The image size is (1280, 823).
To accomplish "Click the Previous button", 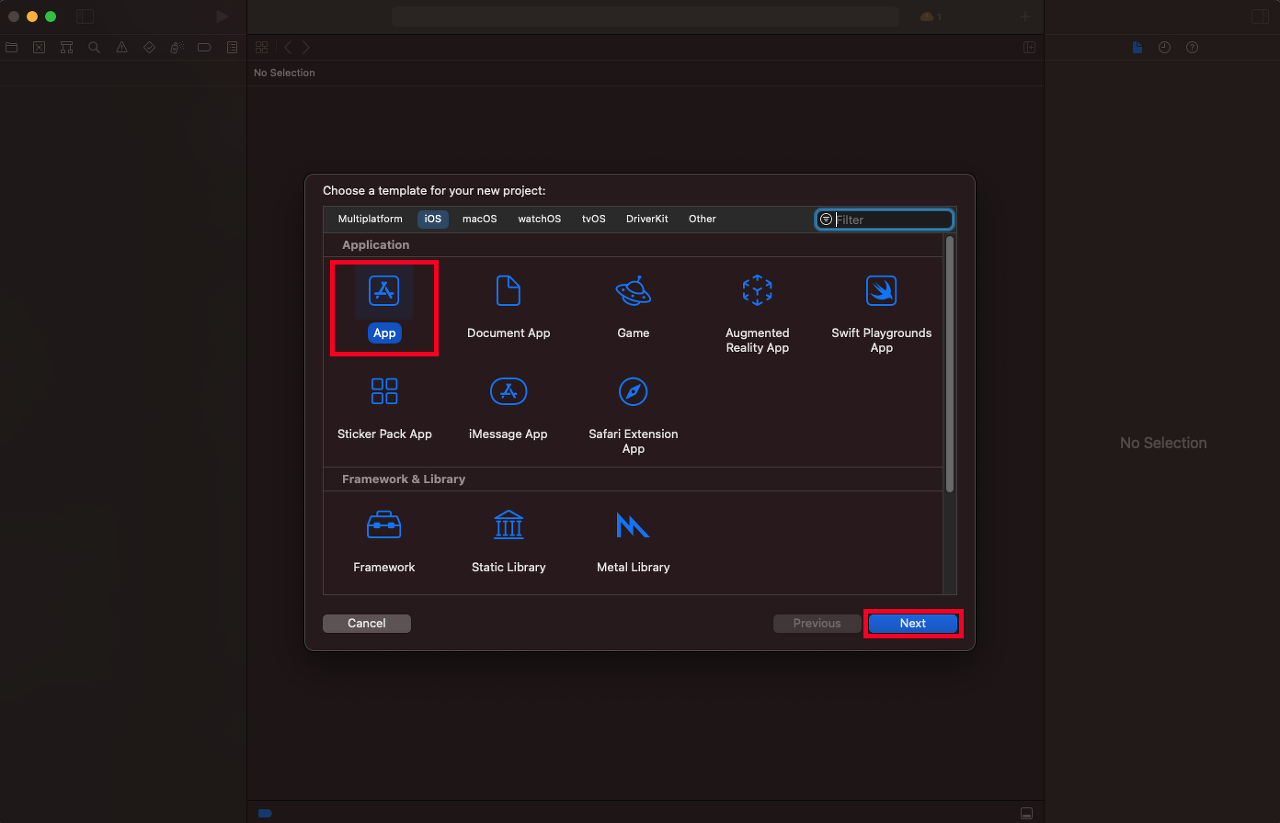I will pos(817,623).
